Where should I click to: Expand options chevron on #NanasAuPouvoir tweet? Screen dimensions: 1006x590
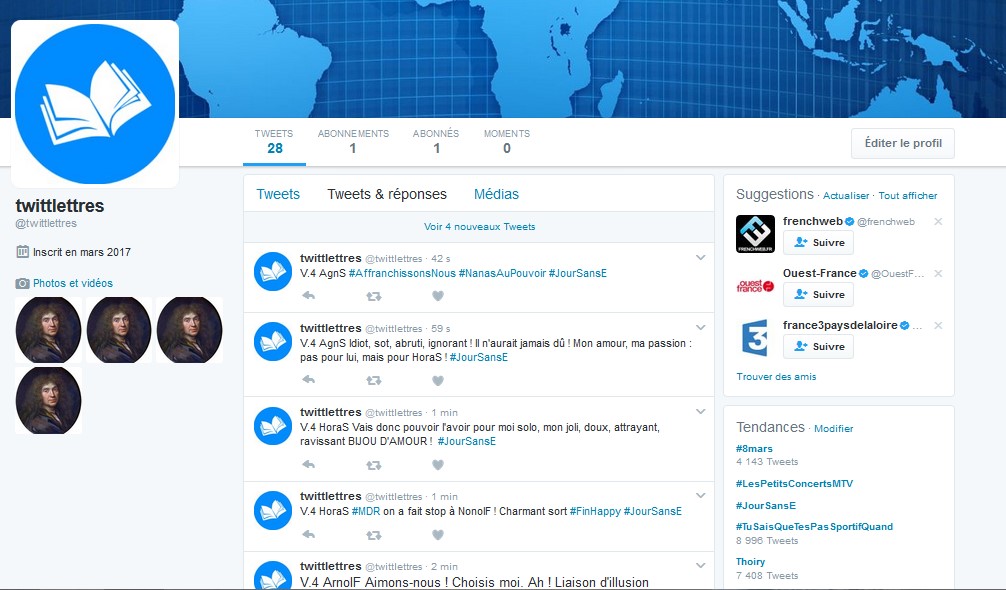(x=700, y=258)
